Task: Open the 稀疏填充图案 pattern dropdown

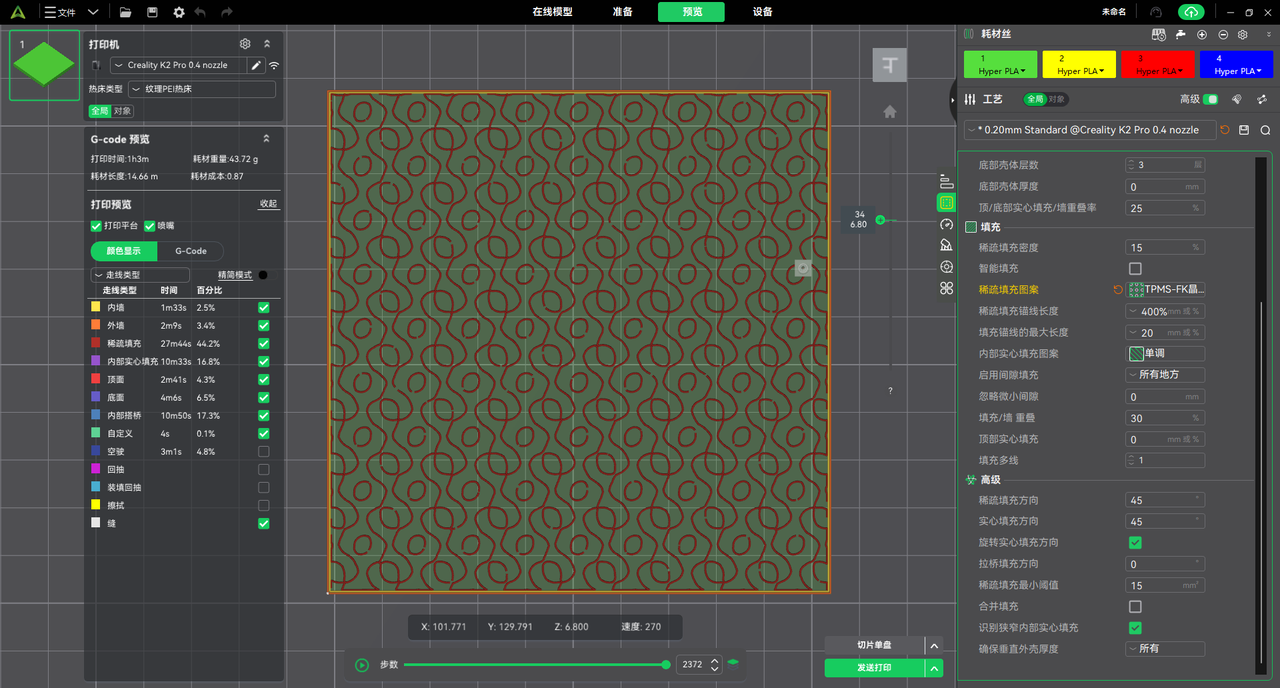Action: point(1166,290)
